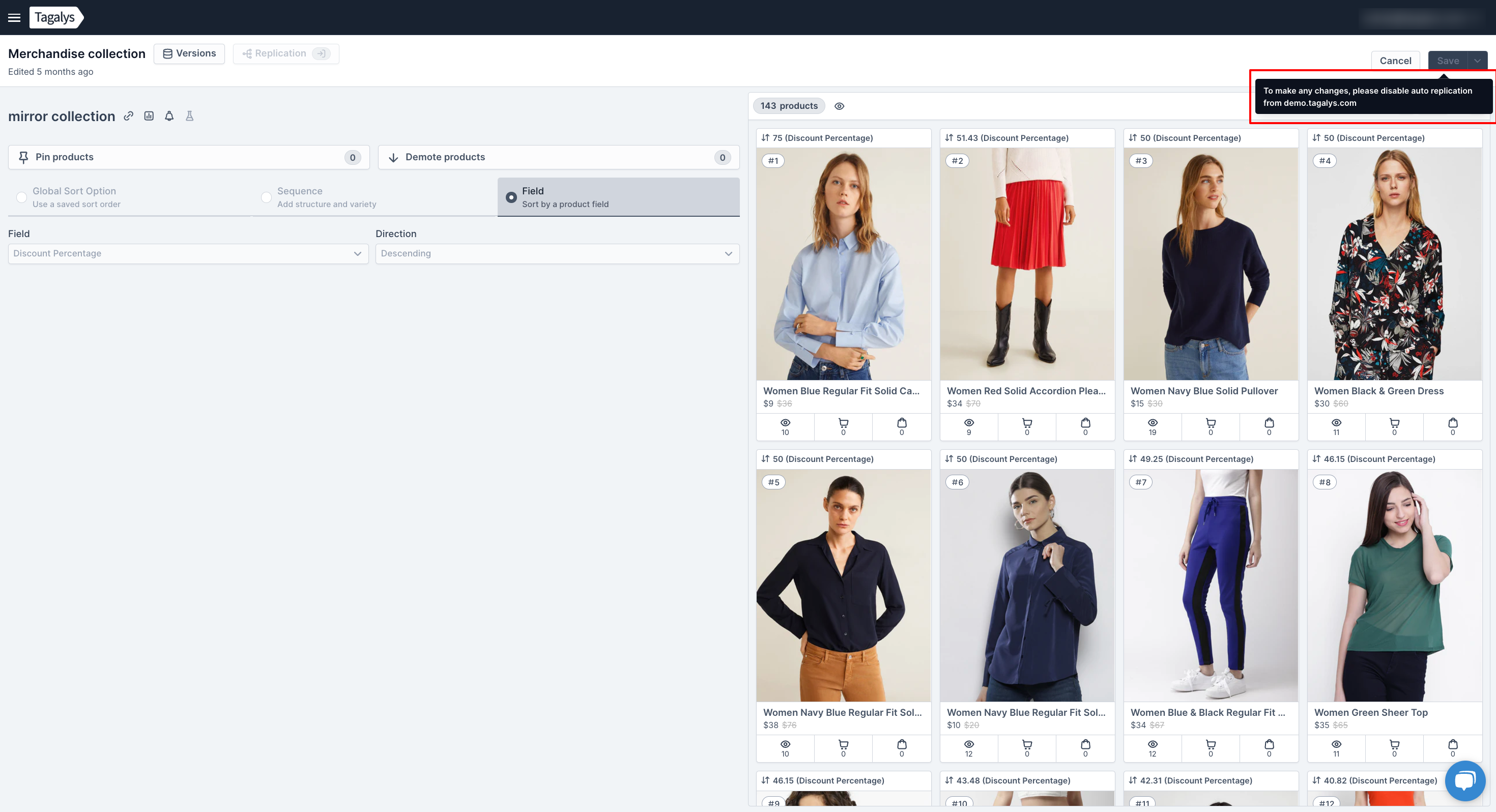
Task: Click bag icon on Women Navy Blue Solid Pullover
Action: click(1269, 423)
